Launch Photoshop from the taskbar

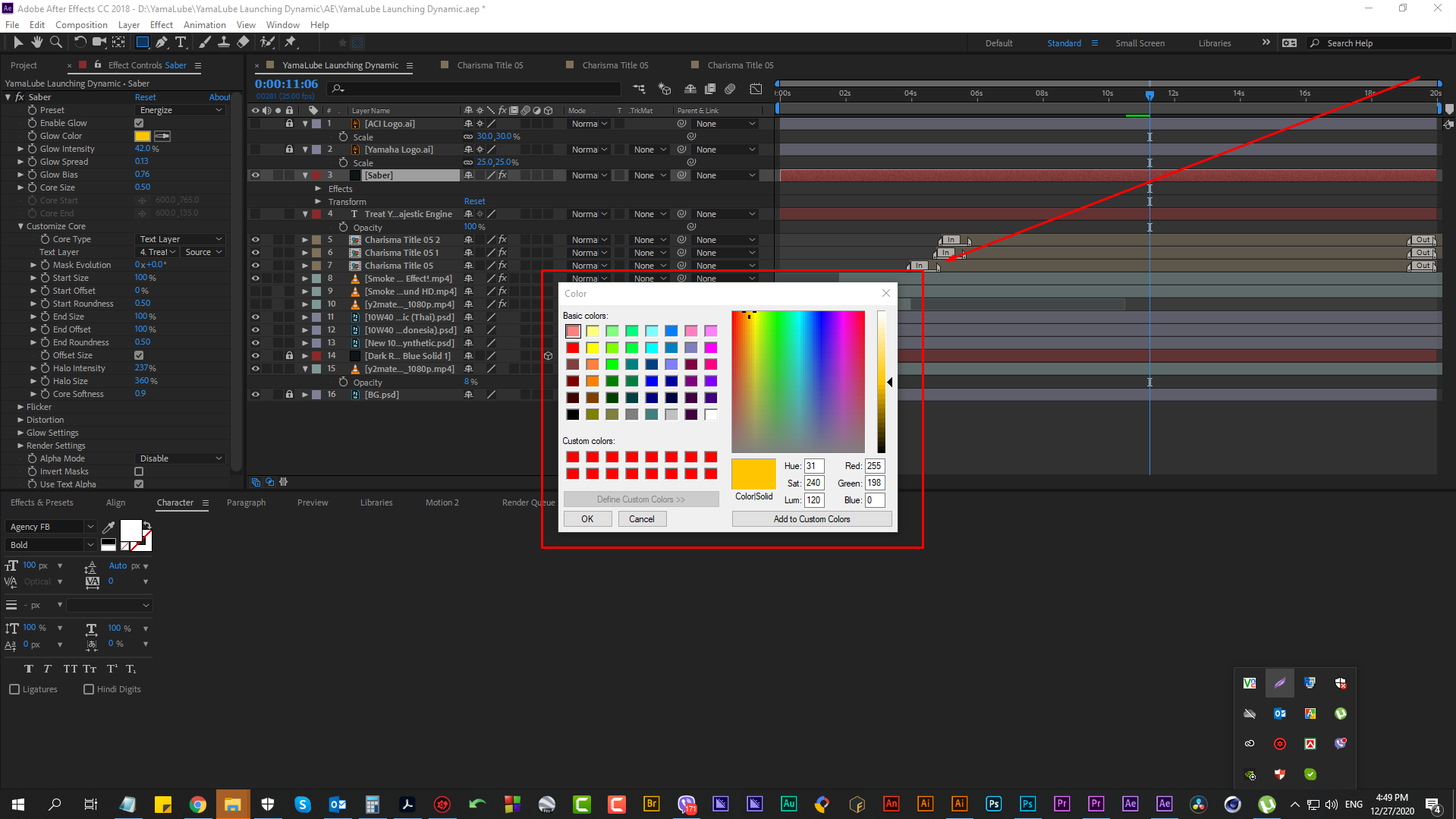point(993,804)
